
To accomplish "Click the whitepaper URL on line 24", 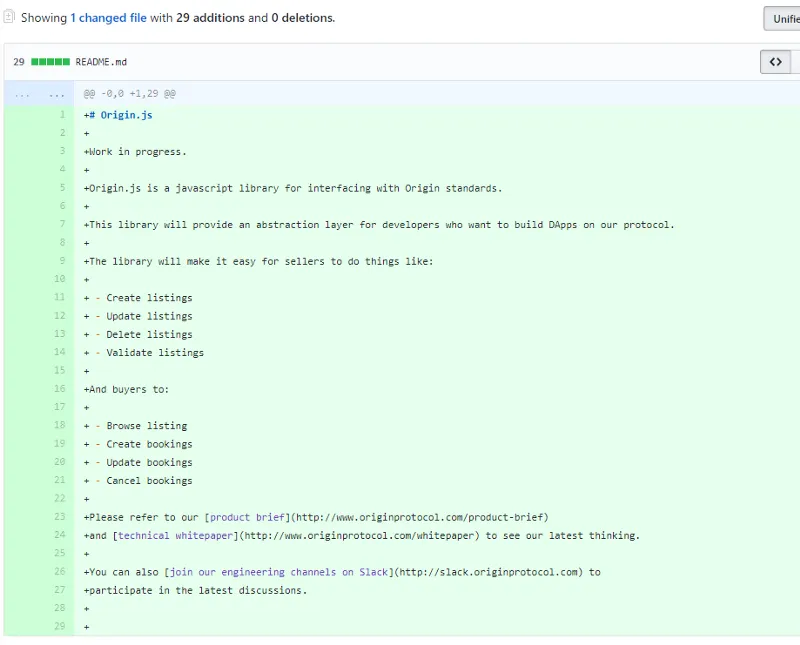I will pyautogui.click(x=359, y=536).
